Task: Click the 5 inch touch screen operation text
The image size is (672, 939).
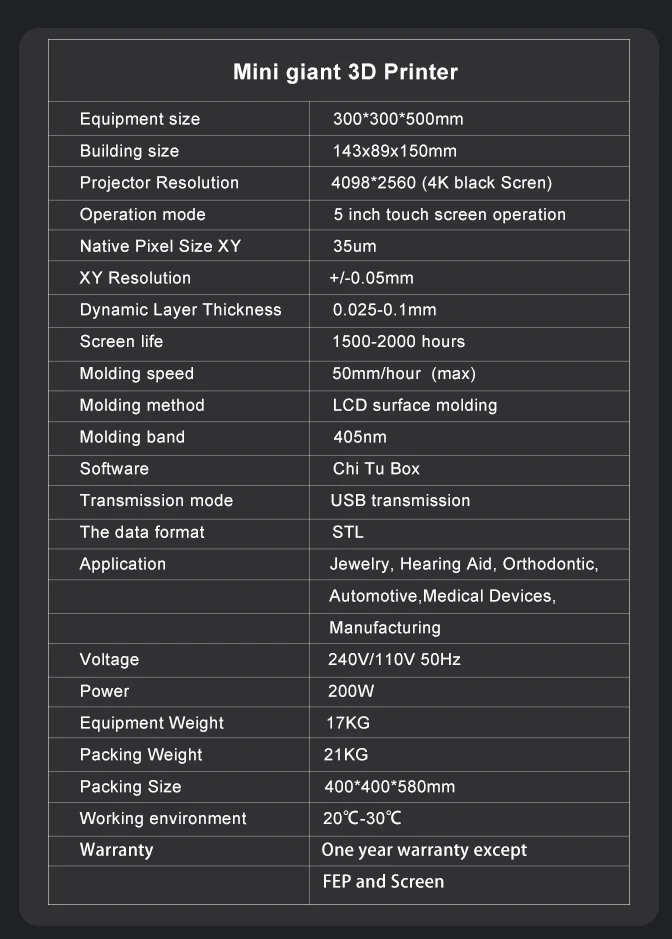Action: (x=449, y=215)
